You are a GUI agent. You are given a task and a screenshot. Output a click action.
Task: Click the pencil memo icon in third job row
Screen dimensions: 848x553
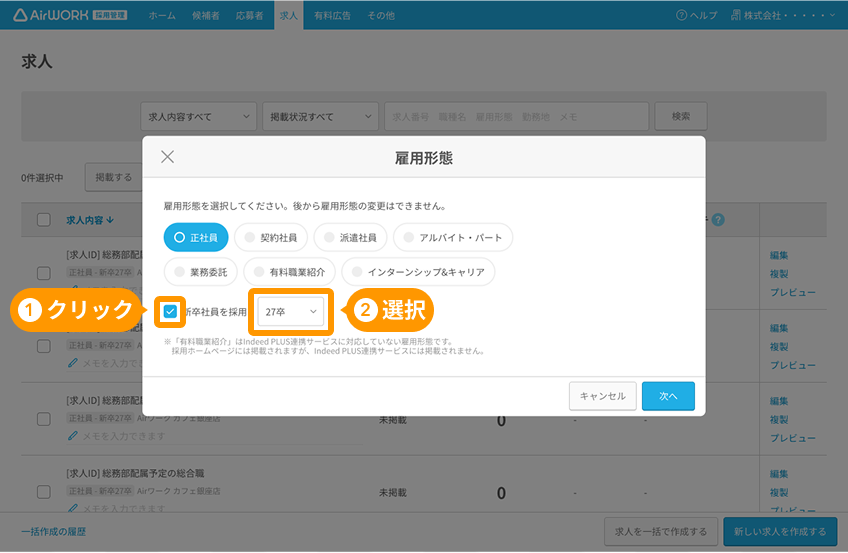pyautogui.click(x=73, y=436)
